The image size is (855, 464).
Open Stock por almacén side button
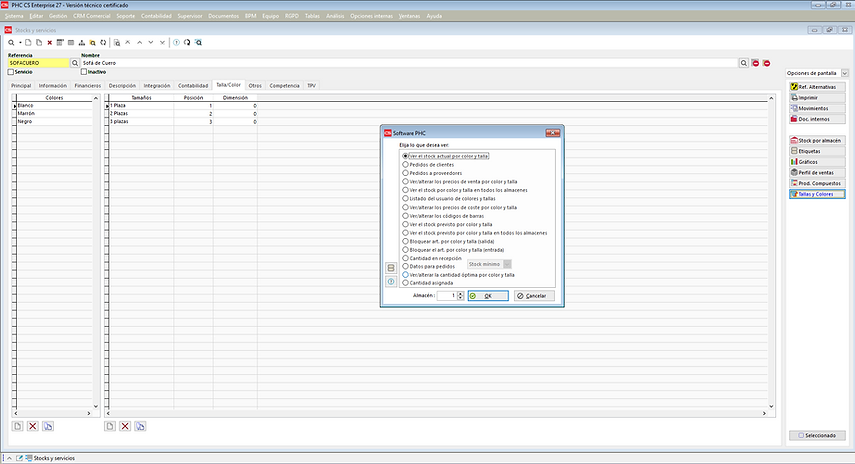tap(817, 140)
